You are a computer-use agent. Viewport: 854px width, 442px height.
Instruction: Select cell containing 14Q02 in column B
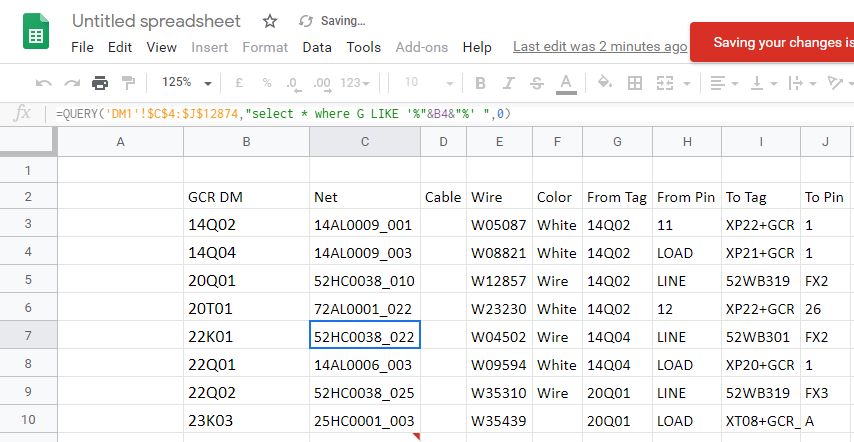pyautogui.click(x=246, y=224)
